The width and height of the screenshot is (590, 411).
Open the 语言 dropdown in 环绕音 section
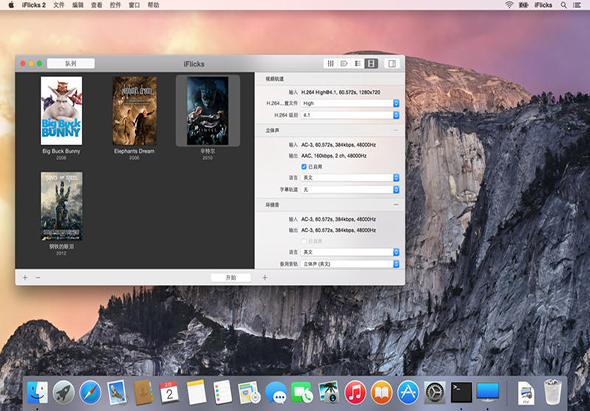pyautogui.click(x=350, y=252)
